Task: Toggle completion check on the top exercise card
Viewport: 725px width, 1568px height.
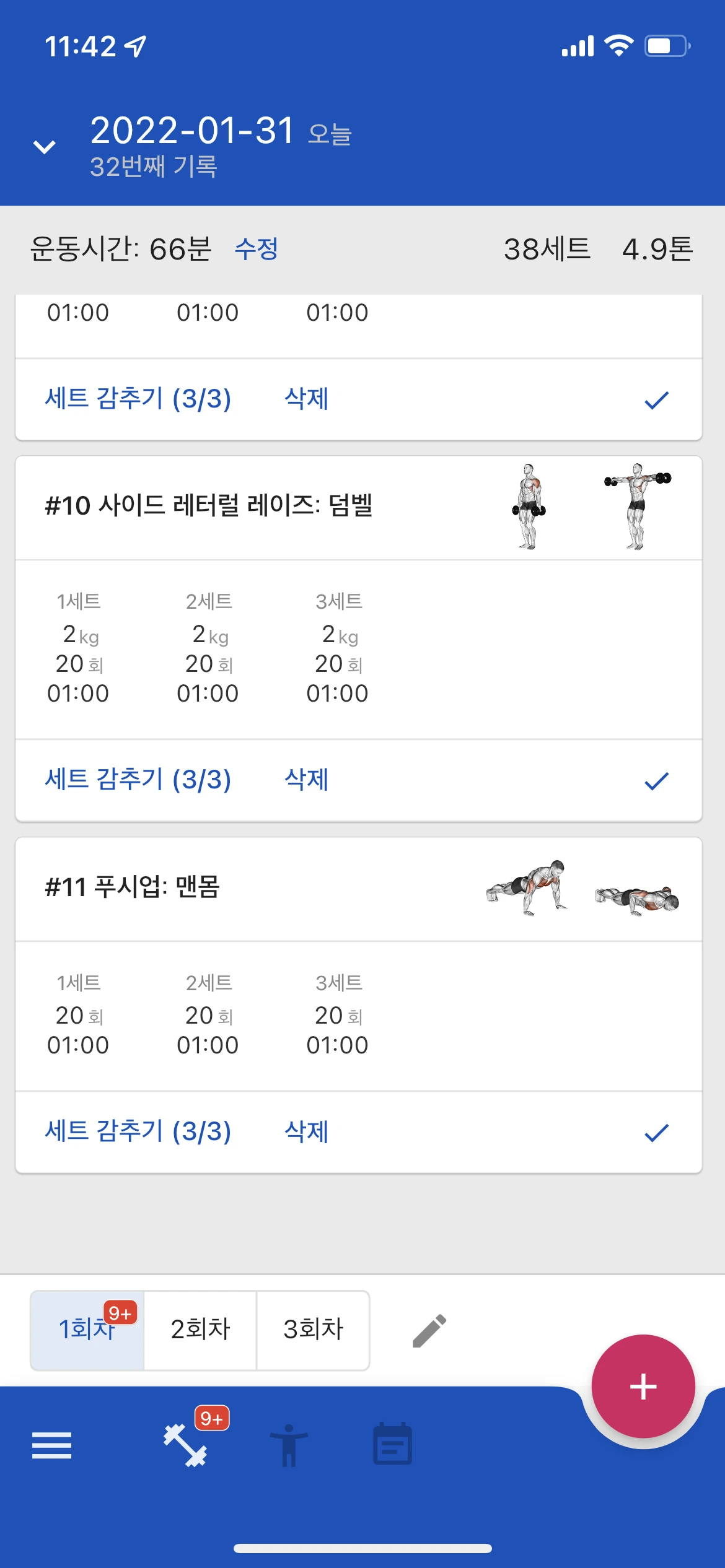Action: click(656, 400)
